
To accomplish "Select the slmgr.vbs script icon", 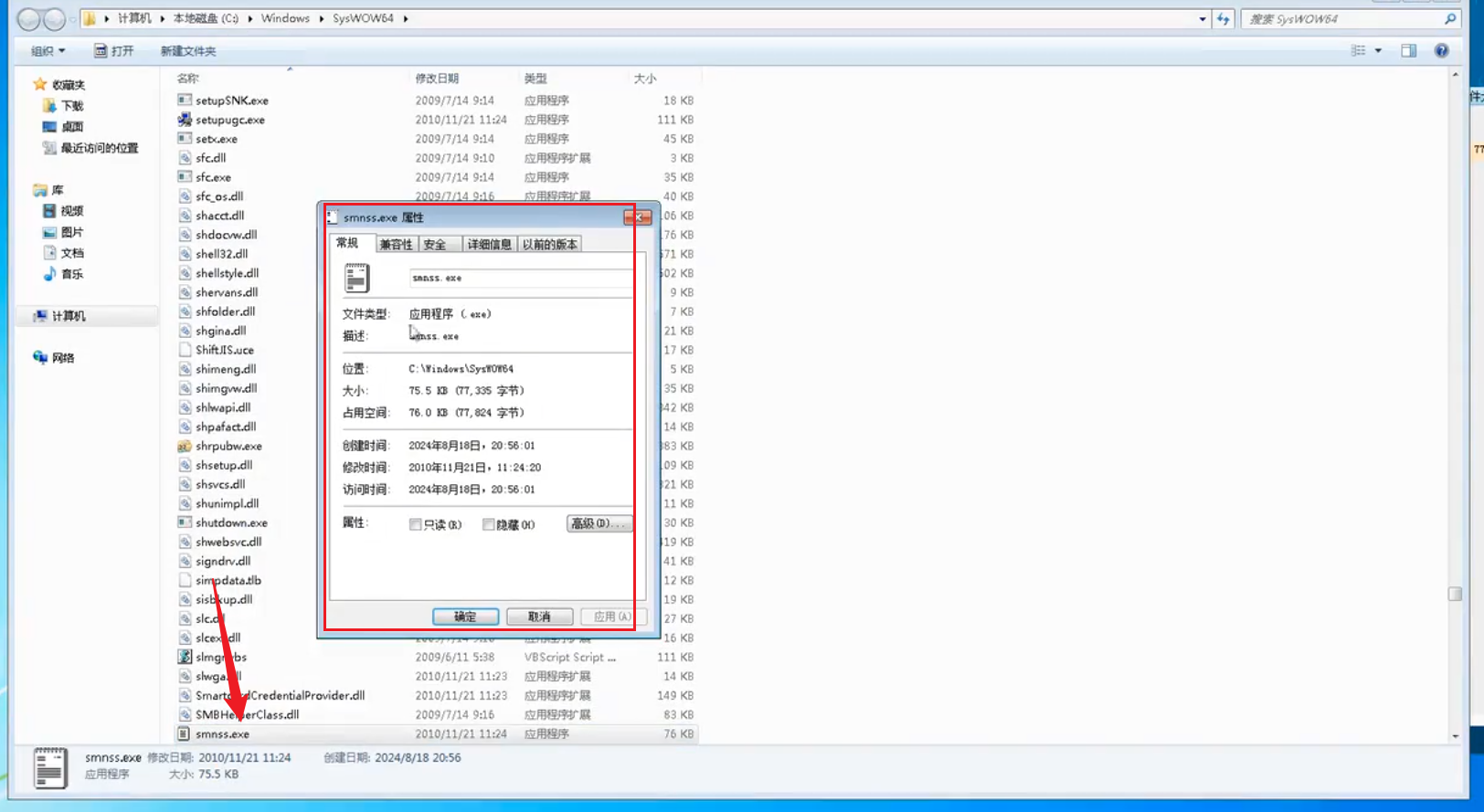I will (185, 657).
